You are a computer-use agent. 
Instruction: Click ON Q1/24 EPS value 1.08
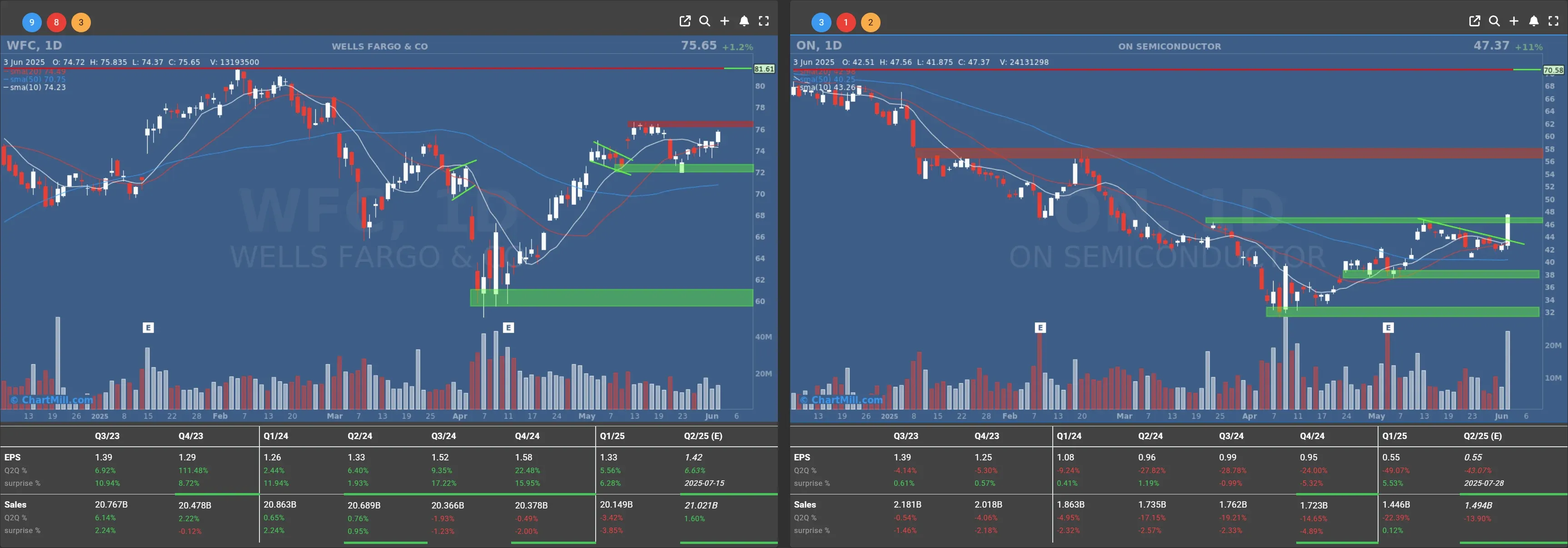click(x=1065, y=457)
